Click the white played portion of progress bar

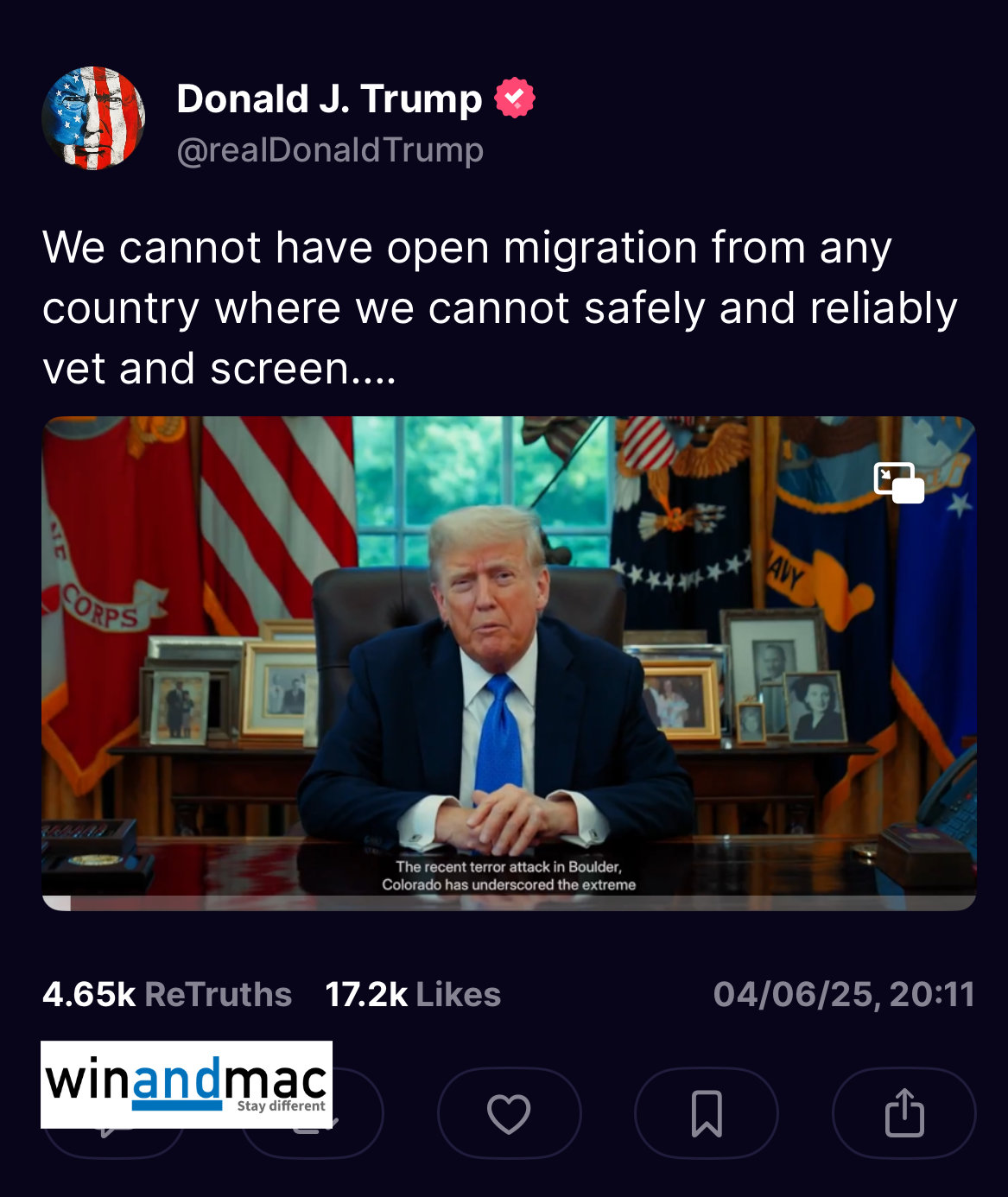(x=57, y=903)
